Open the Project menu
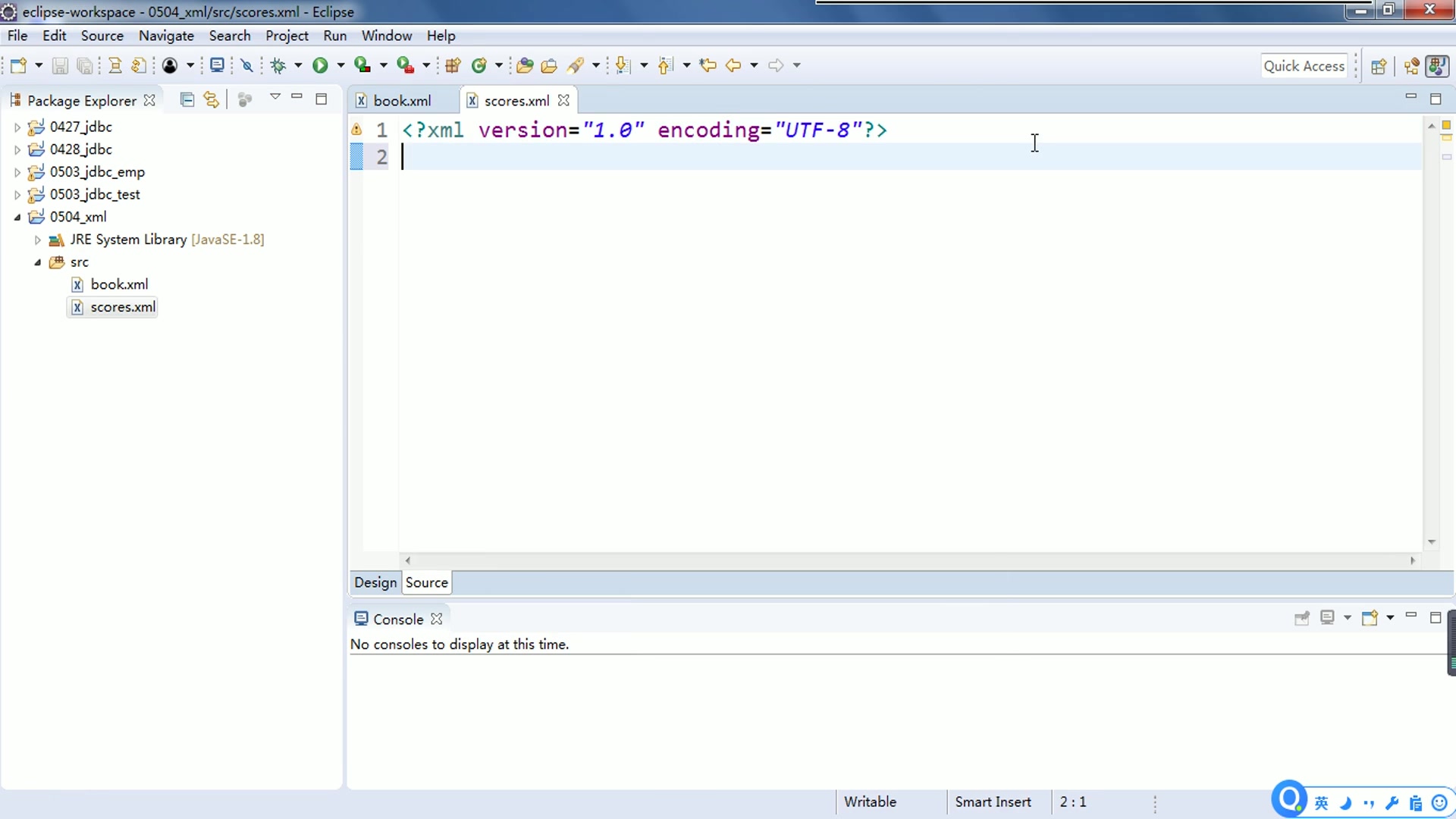This screenshot has height=819, width=1456. coord(287,36)
